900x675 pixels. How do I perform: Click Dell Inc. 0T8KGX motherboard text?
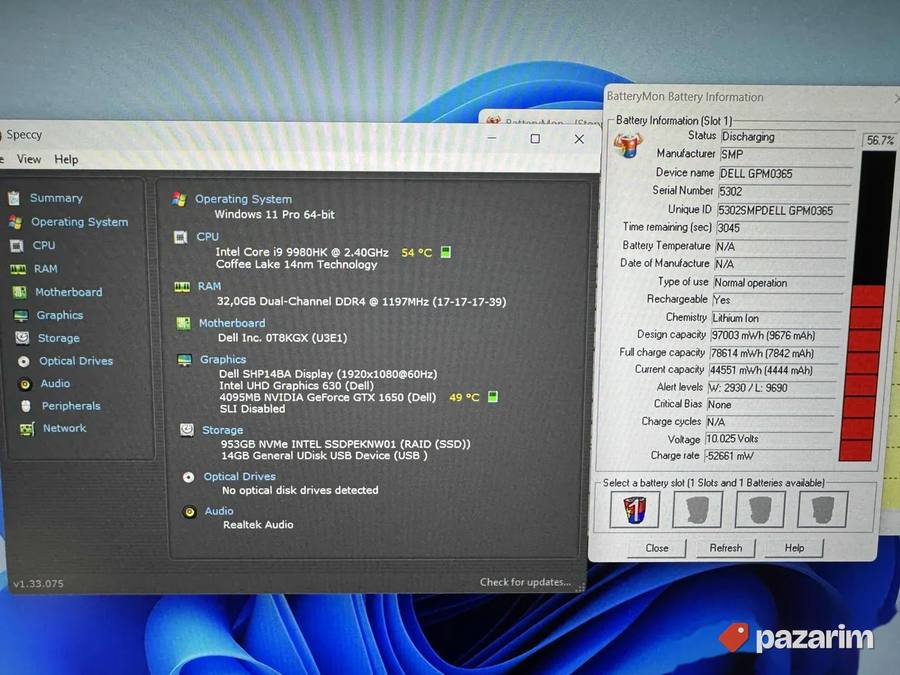[282, 338]
